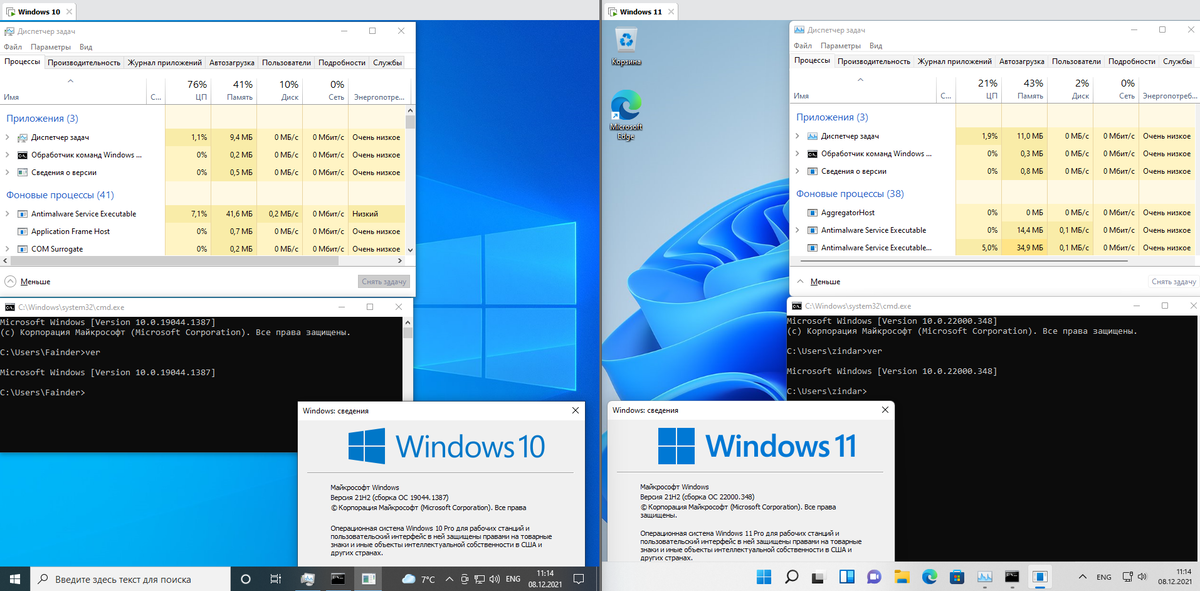The width and height of the screenshot is (1200, 591).
Task: Switch to the Подробности tab in the Windows 11 Task Manager
Action: [x=1132, y=61]
